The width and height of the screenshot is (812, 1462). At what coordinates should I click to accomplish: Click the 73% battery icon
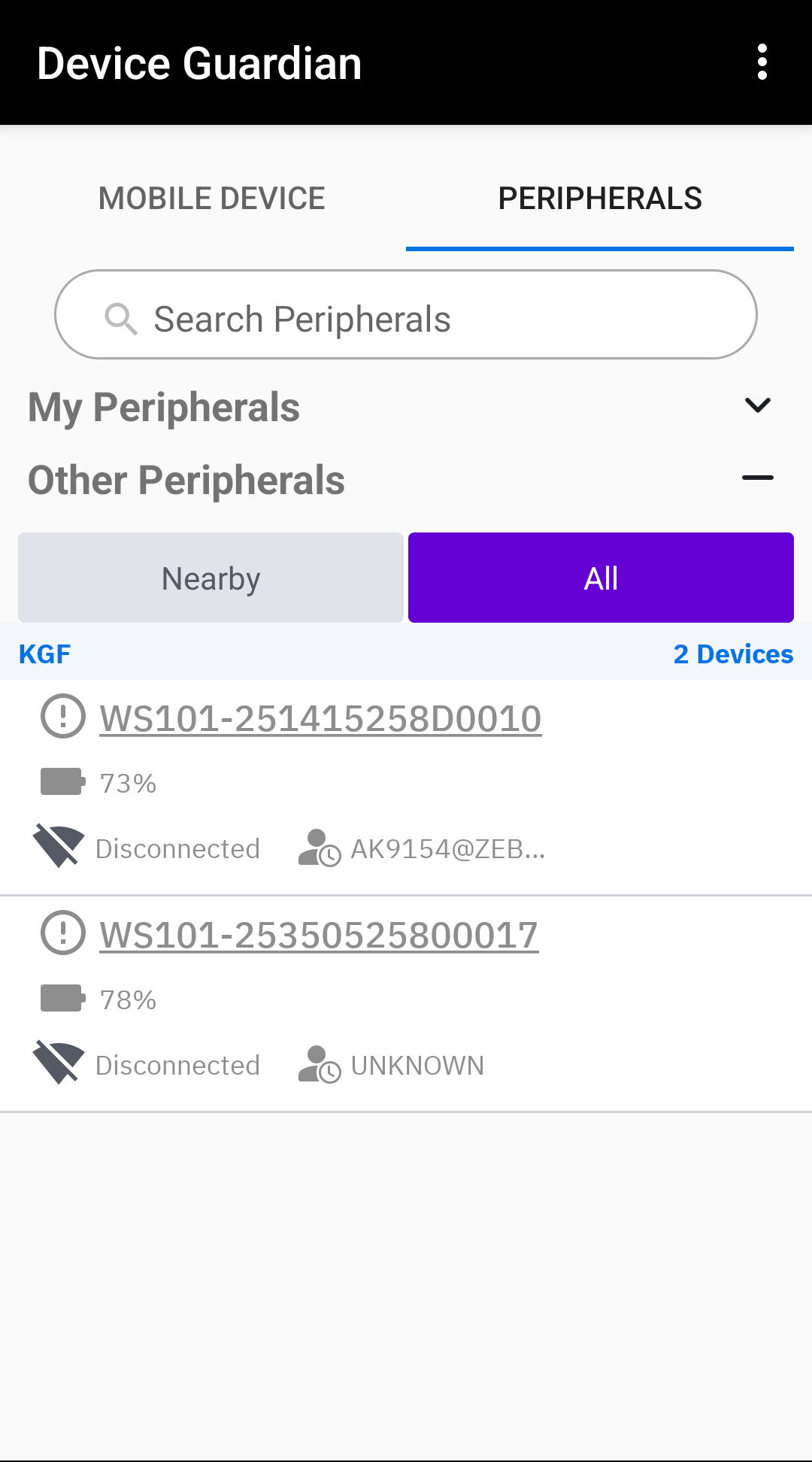(x=63, y=782)
